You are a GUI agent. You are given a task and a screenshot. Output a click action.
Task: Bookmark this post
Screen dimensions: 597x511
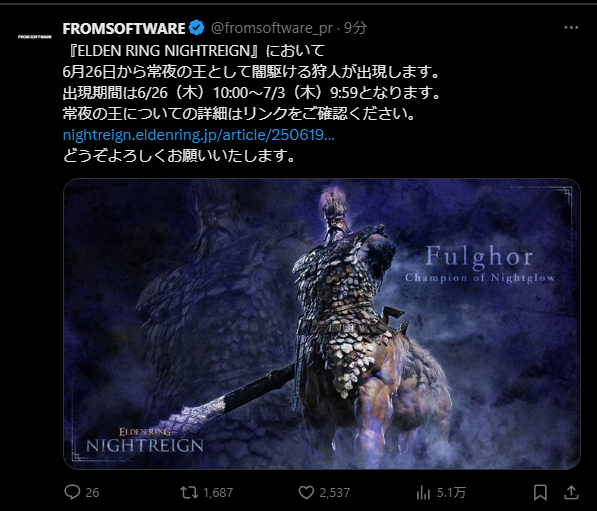pos(540,492)
